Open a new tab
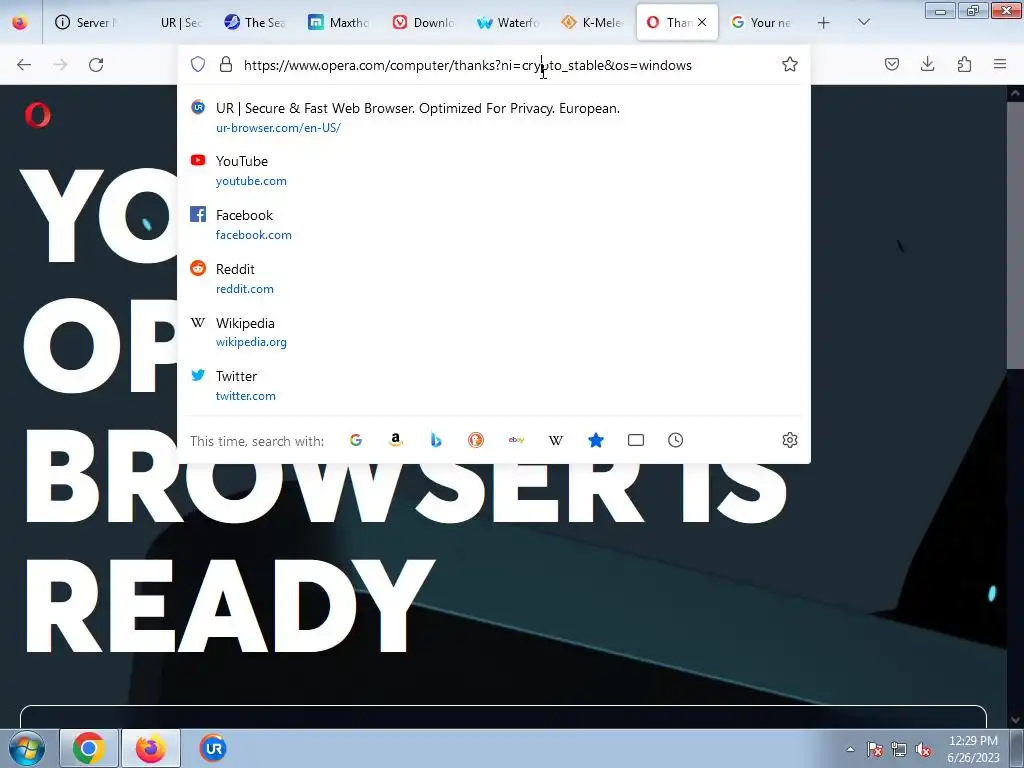 (824, 23)
